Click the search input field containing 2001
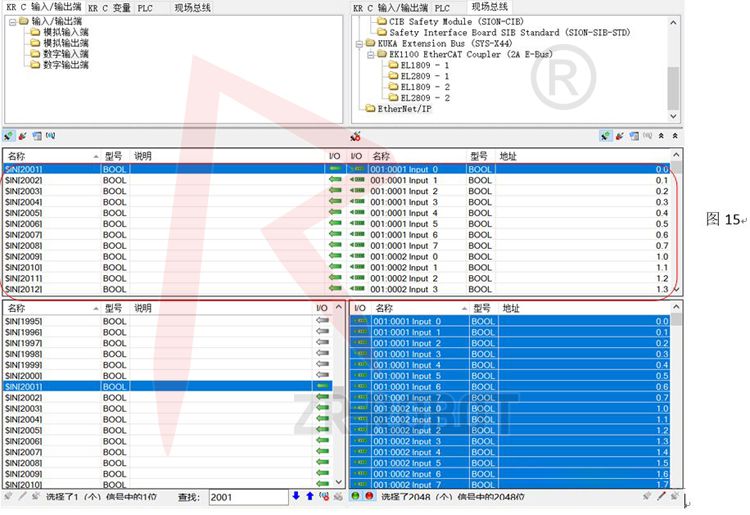The height and width of the screenshot is (515, 750). [x=247, y=496]
